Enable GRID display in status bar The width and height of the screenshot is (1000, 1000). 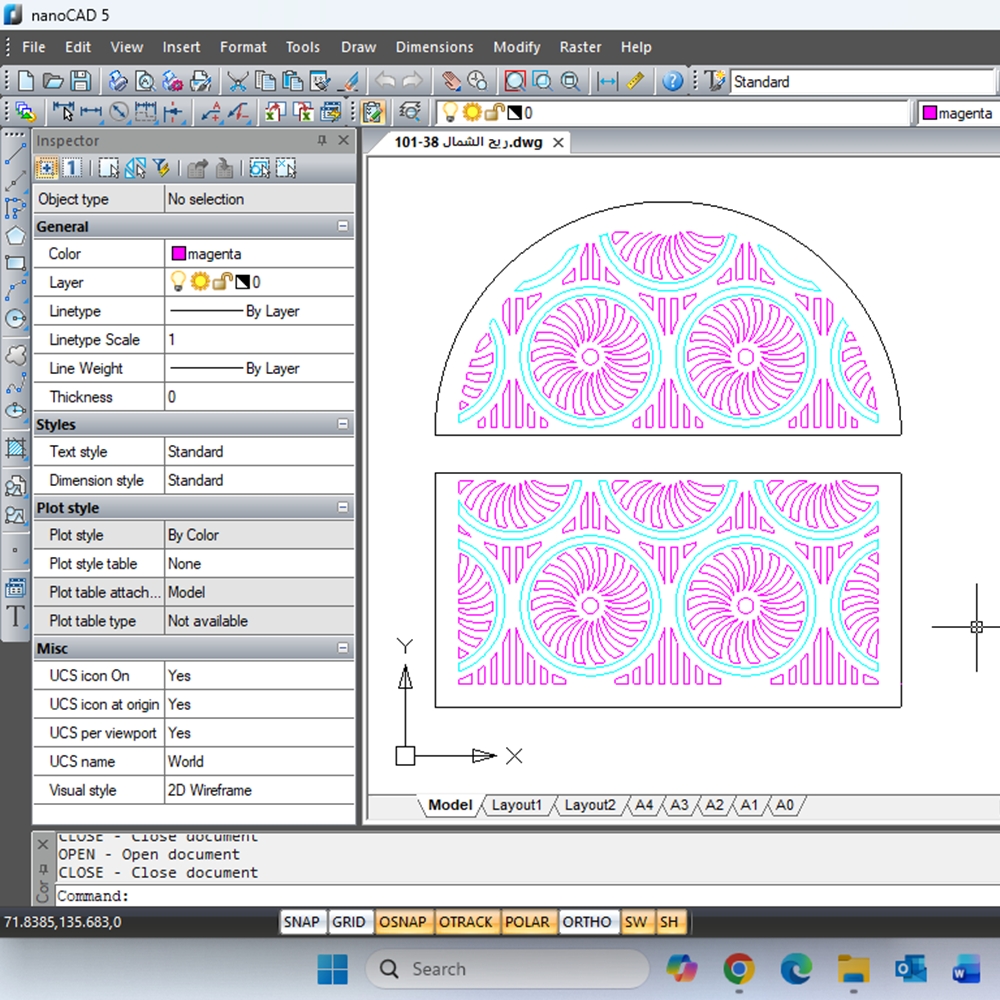348,922
